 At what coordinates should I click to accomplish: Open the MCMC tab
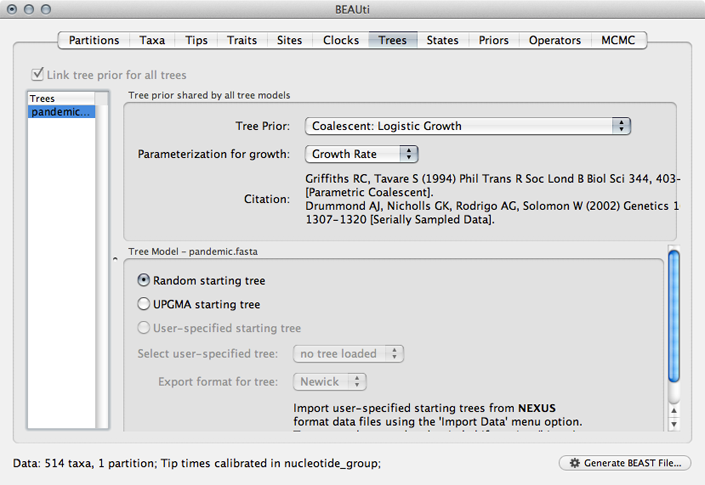618,40
